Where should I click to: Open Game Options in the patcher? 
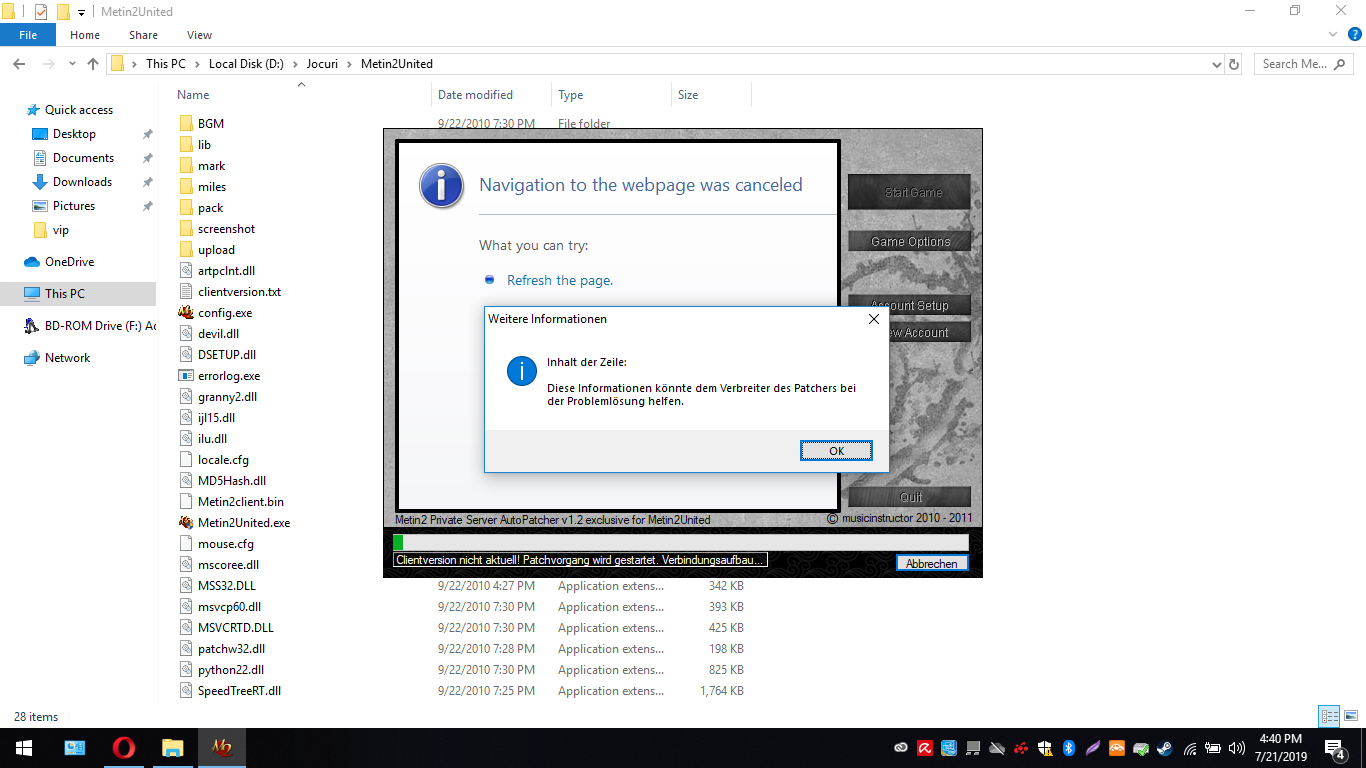point(909,241)
